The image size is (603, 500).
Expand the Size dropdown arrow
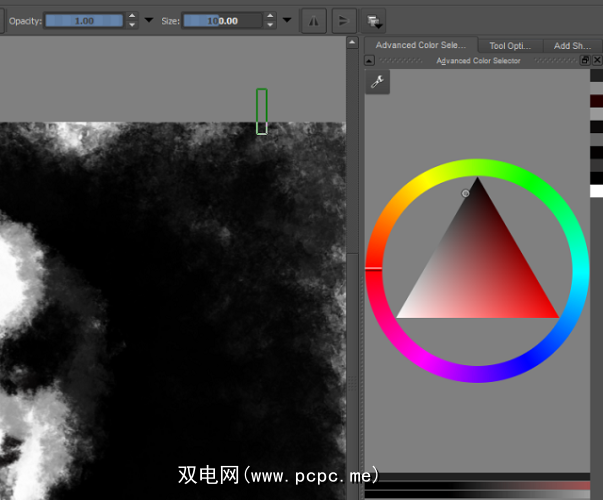coord(287,20)
